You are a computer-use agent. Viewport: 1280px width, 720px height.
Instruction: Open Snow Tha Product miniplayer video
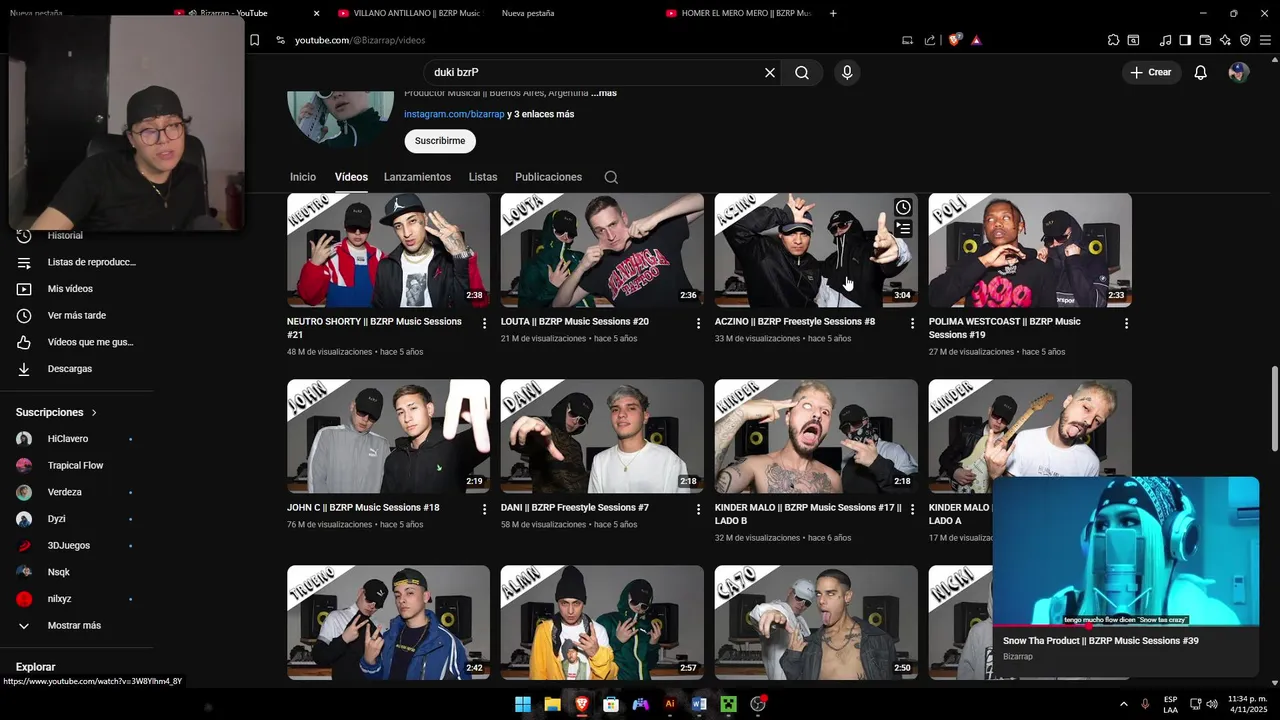(x=1126, y=551)
